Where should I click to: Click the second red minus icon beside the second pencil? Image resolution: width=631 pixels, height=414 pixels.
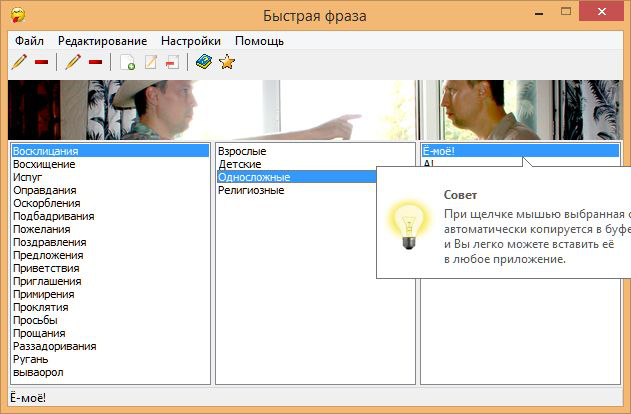[x=95, y=62]
